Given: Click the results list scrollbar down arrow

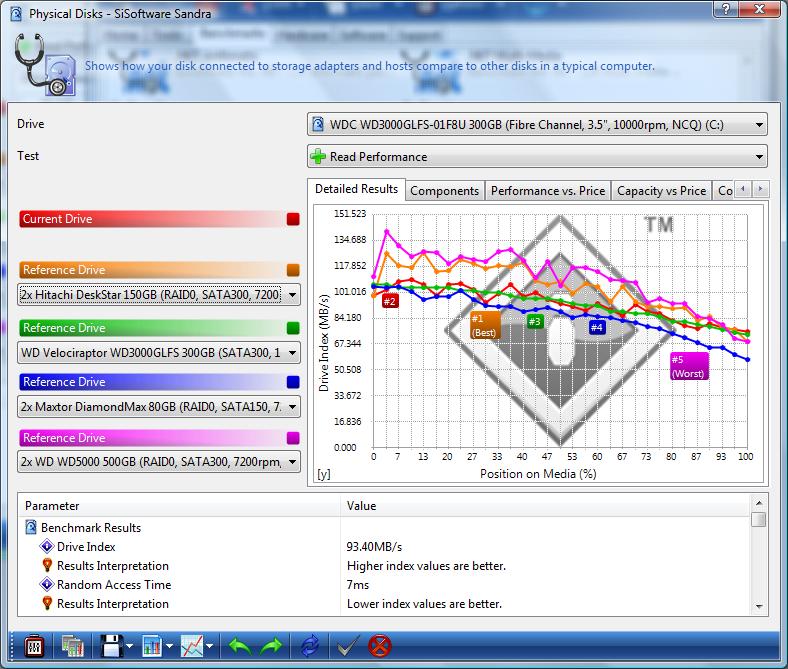Looking at the screenshot, I should [759, 607].
